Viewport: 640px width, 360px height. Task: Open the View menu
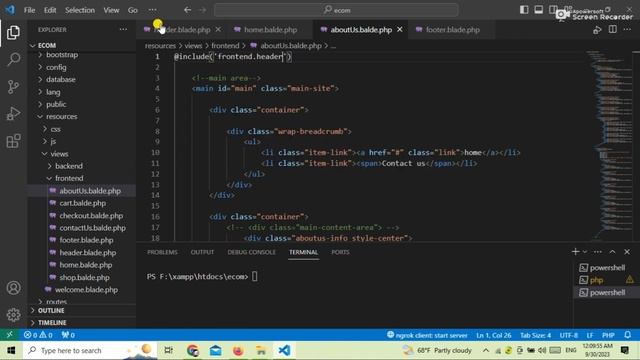click(x=111, y=10)
